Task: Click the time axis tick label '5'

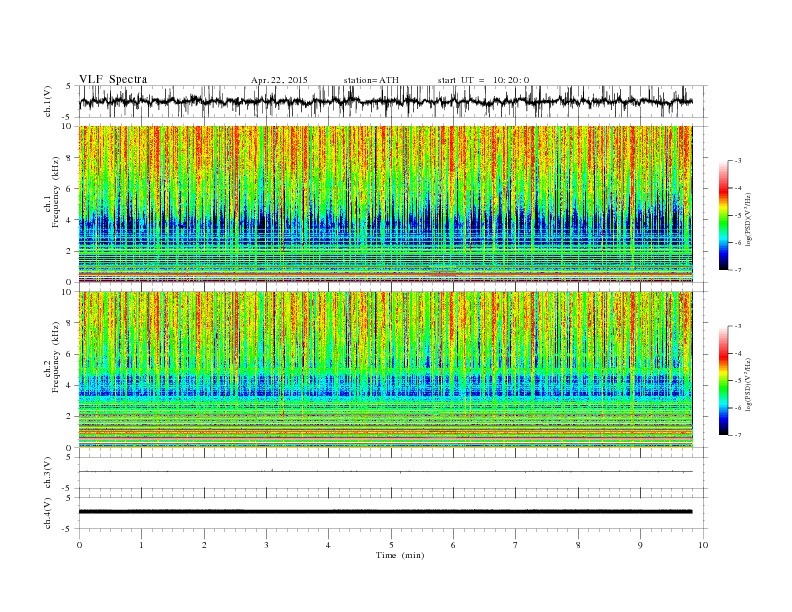Action: (391, 545)
